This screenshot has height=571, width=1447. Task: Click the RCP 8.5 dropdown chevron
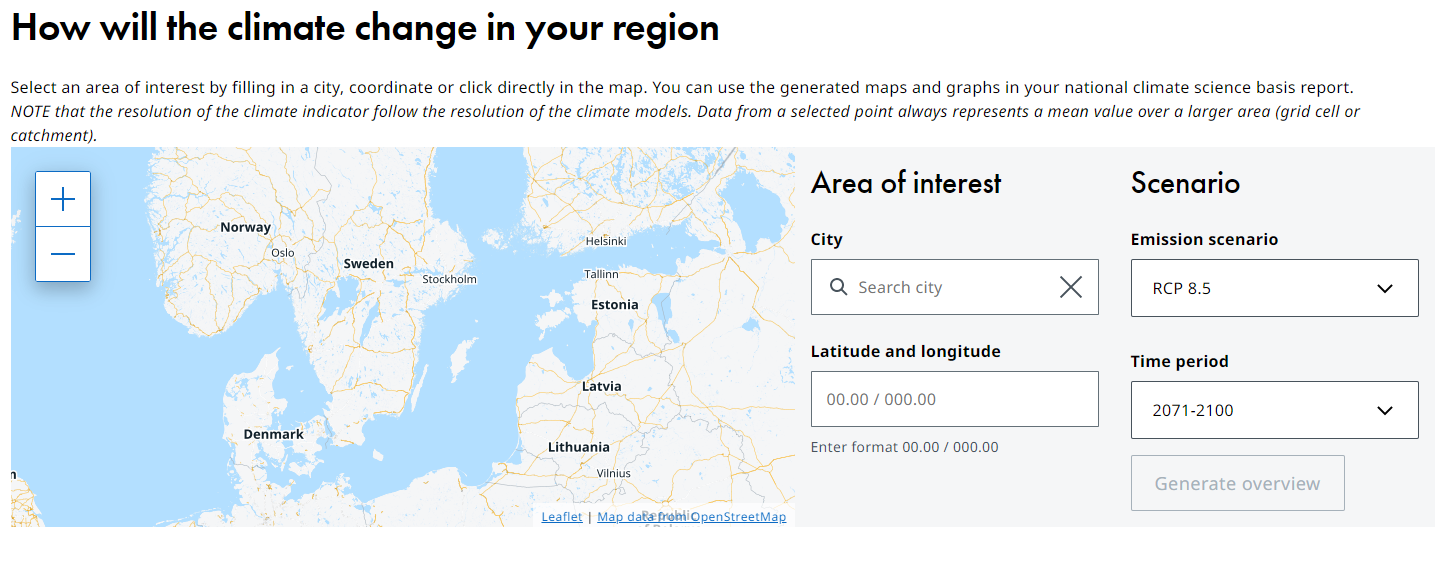pos(1385,289)
